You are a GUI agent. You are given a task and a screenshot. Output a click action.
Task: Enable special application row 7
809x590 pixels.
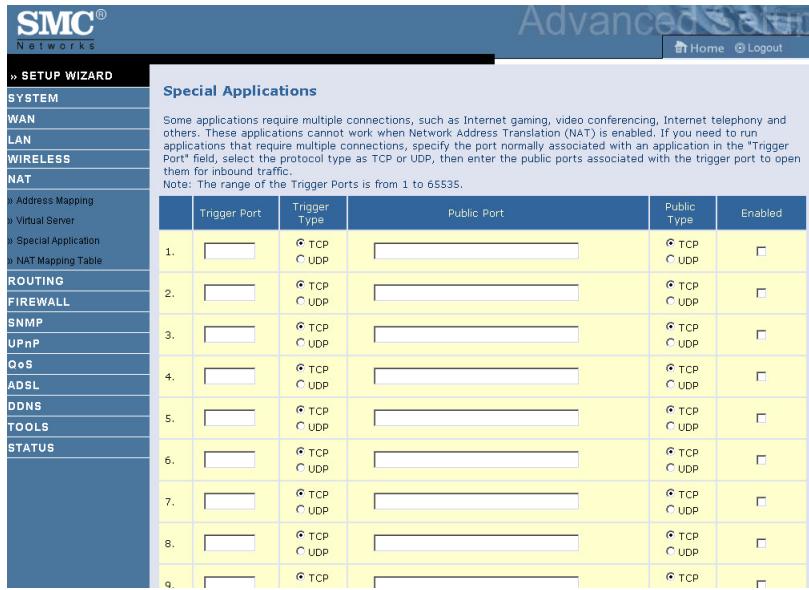pos(761,501)
